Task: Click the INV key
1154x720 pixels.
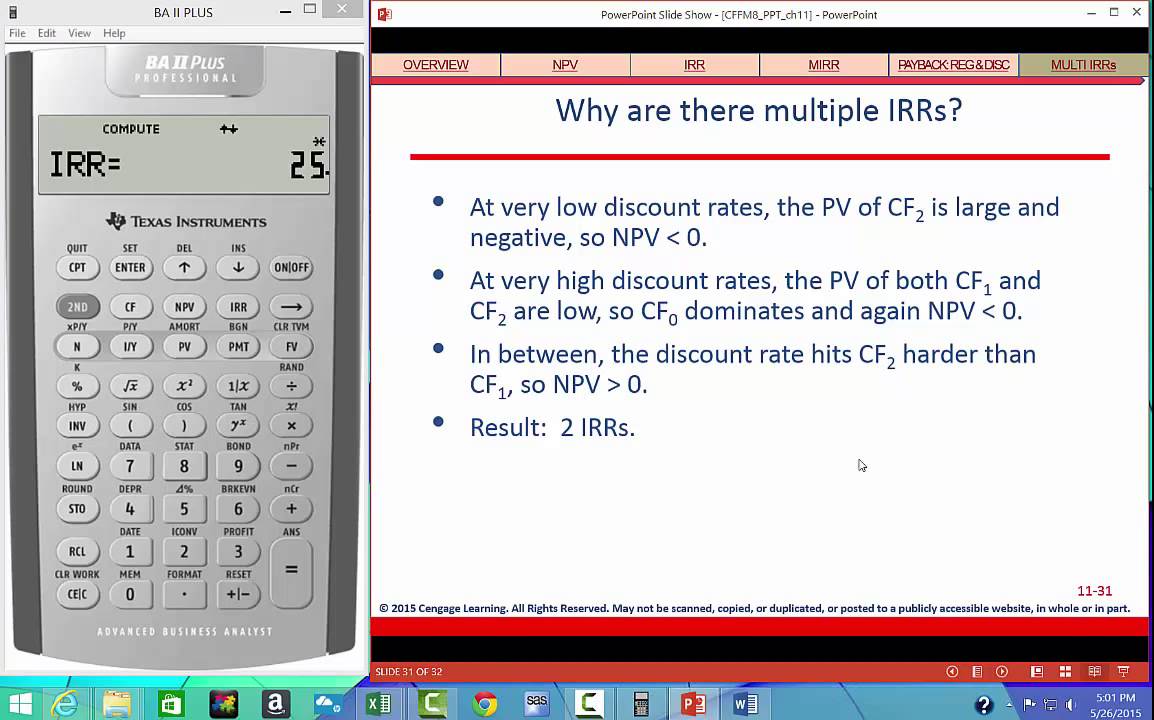Action: [x=77, y=426]
